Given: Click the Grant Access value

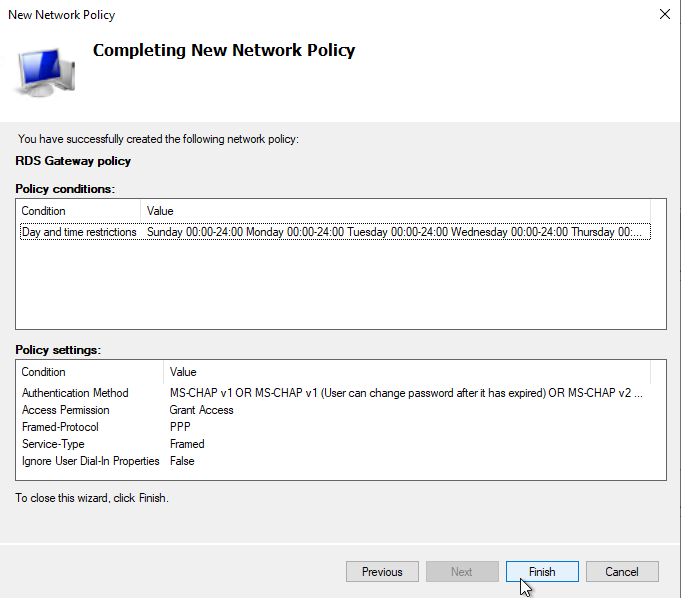Looking at the screenshot, I should point(202,410).
